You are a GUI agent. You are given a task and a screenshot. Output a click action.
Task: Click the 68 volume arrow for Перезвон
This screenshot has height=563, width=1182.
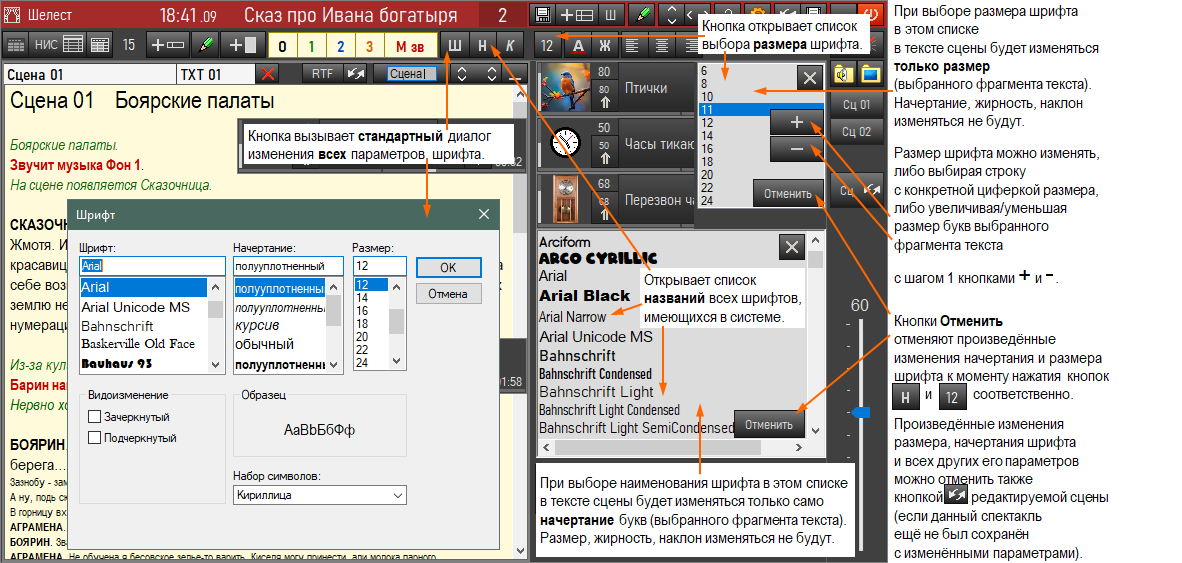pyautogui.click(x=603, y=208)
